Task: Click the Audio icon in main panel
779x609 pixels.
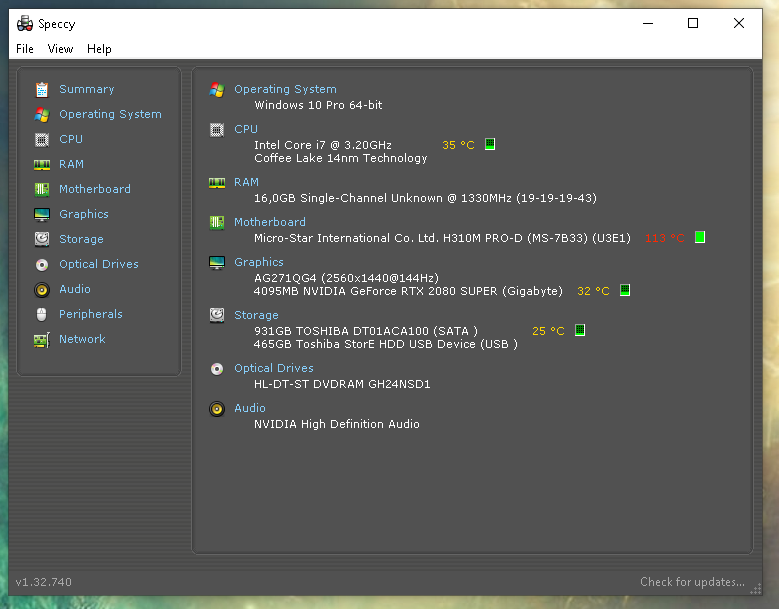Action: [x=217, y=409]
